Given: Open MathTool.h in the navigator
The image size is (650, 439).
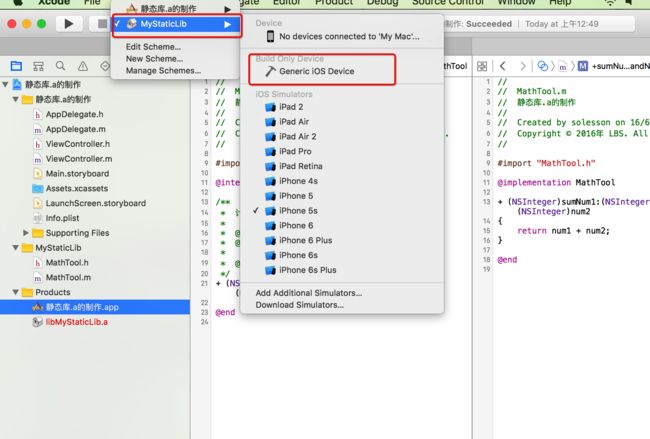Looking at the screenshot, I should pyautogui.click(x=67, y=263).
